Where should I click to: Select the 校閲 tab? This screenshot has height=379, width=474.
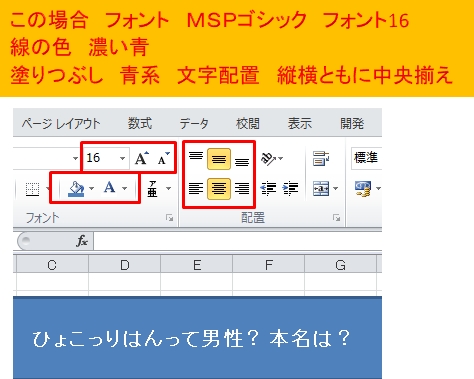(x=248, y=124)
